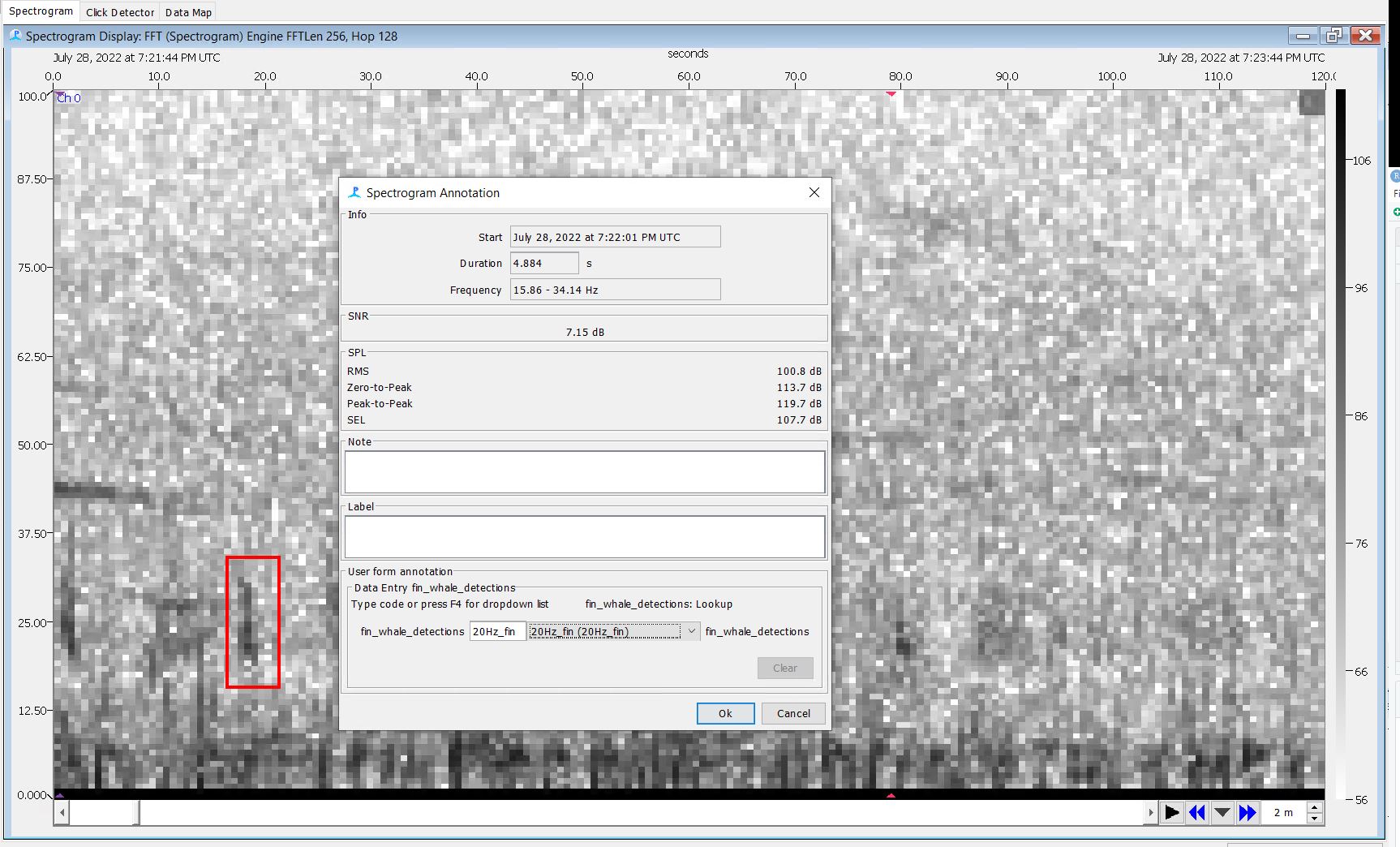This screenshot has width=1400, height=847.
Task: Close the Spectrogram Annotation dialog
Action: pos(814,192)
